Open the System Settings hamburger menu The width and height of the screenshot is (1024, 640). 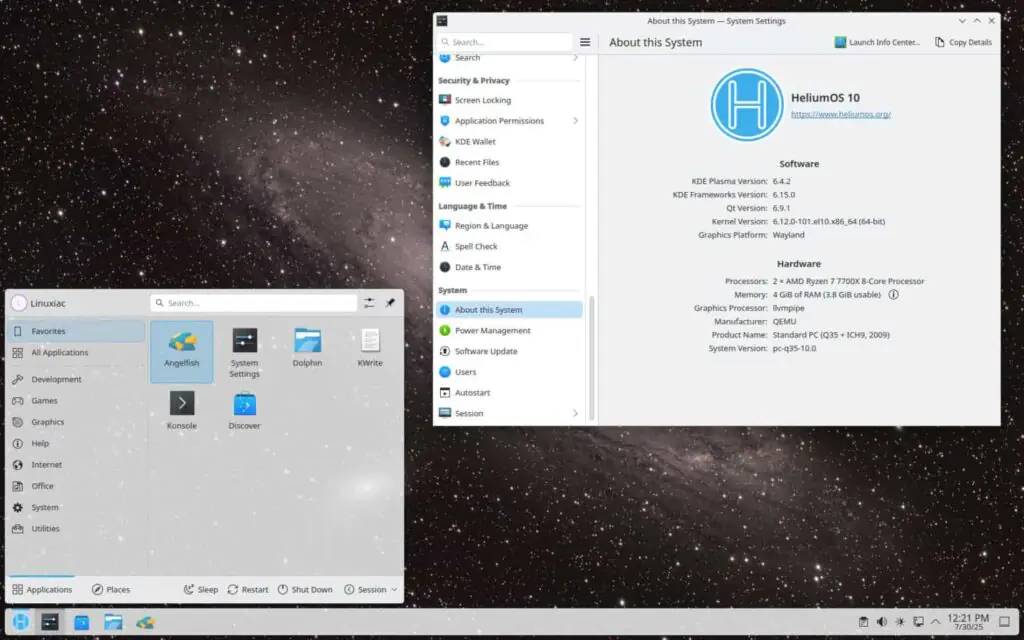pos(585,42)
